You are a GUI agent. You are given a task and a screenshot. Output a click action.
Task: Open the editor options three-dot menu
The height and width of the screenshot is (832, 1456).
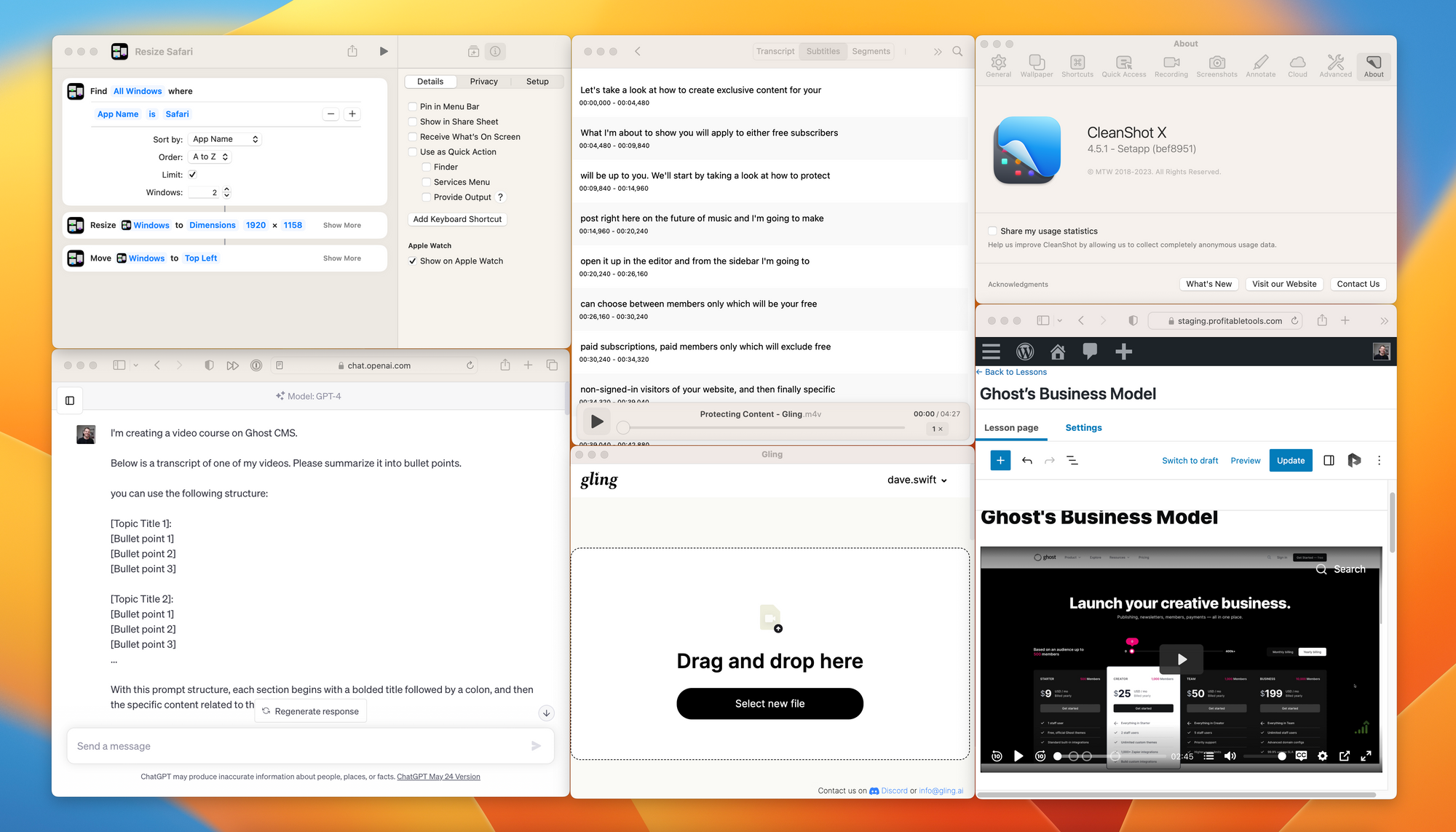1379,461
